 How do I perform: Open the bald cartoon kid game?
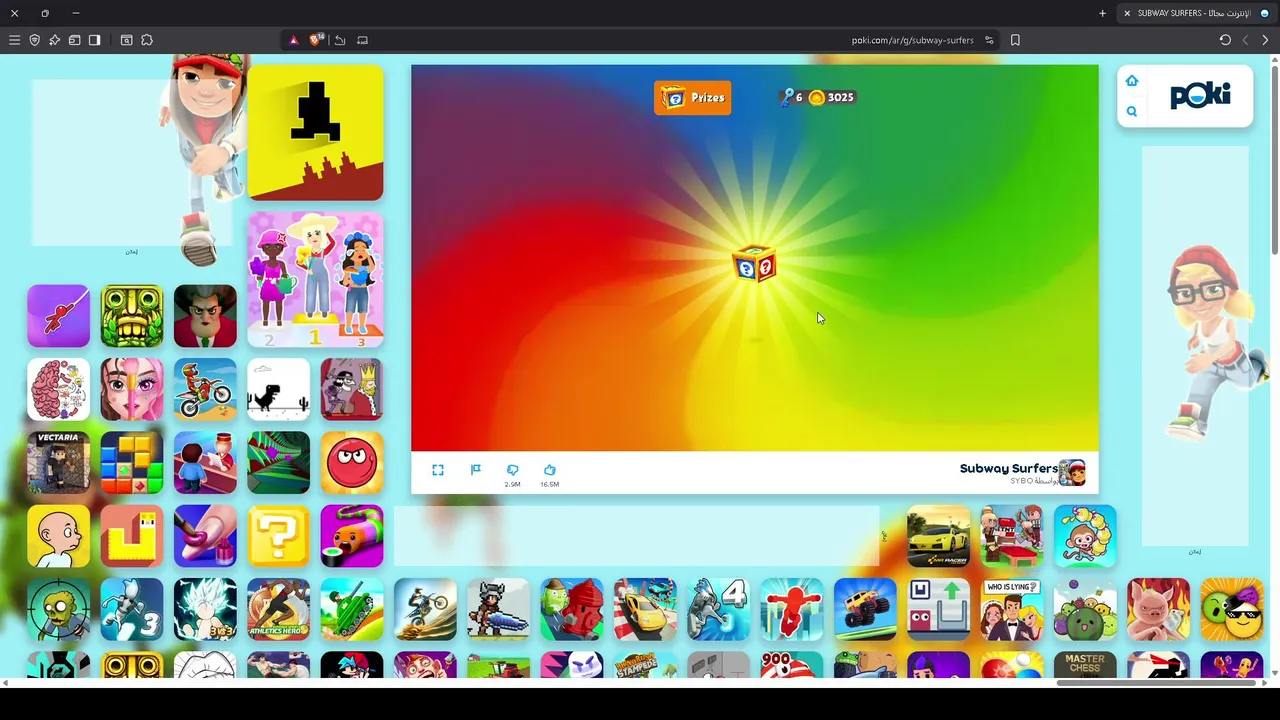coord(58,536)
